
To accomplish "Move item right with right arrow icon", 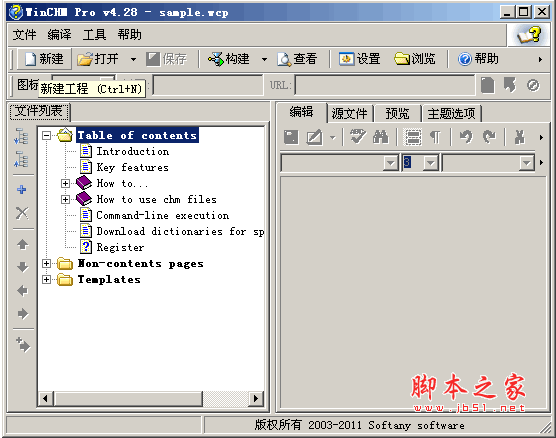I will 23,314.
